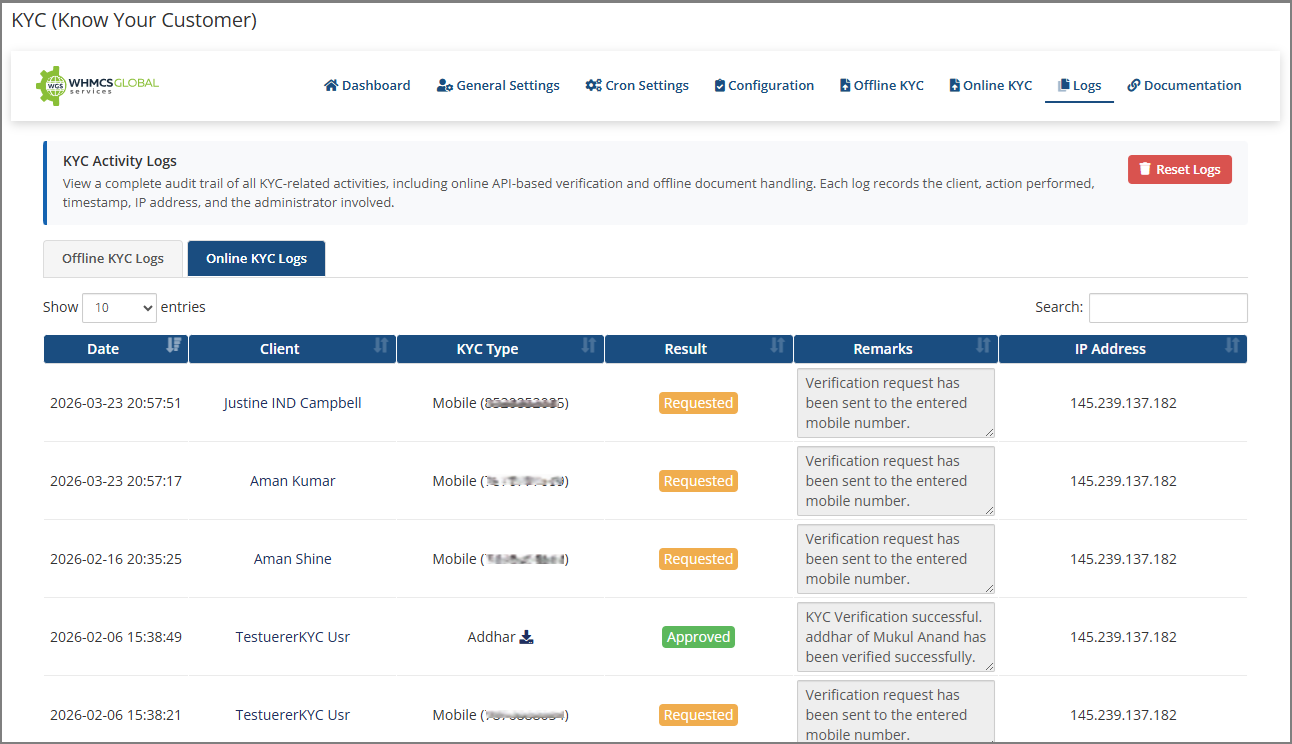Open Offline KYC section

(881, 86)
